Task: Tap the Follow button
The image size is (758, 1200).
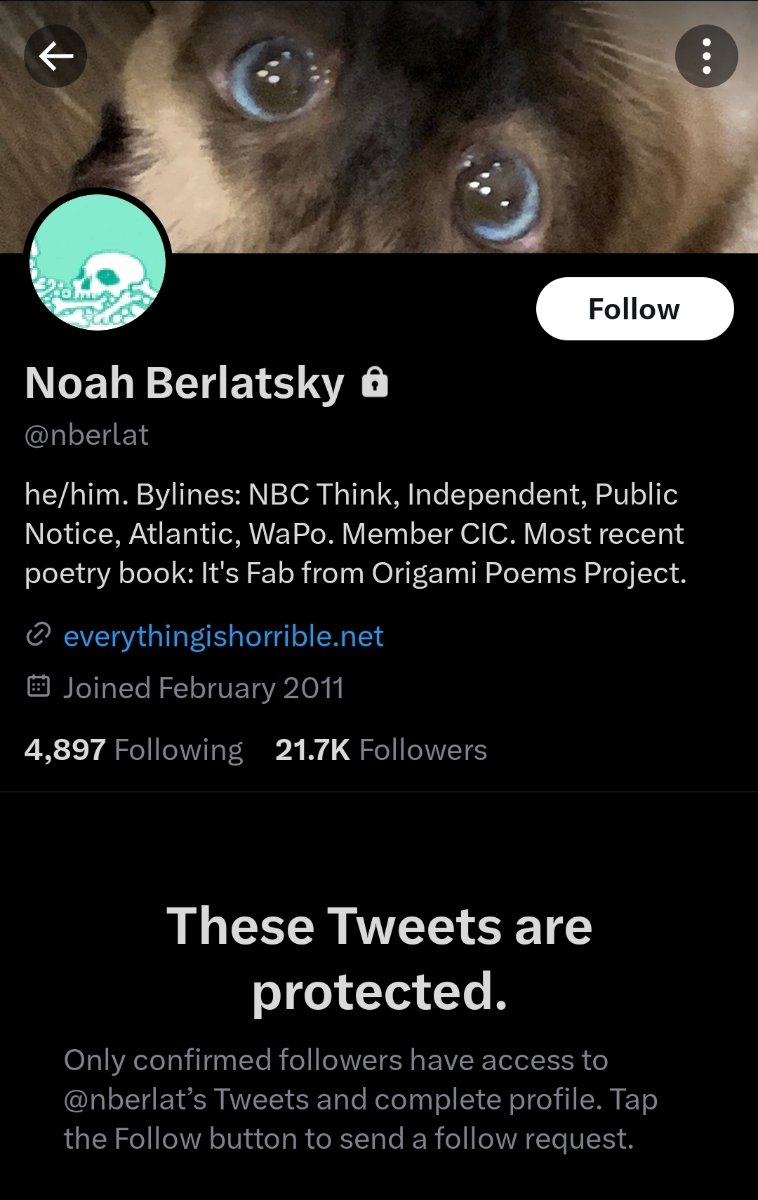Action: point(634,309)
